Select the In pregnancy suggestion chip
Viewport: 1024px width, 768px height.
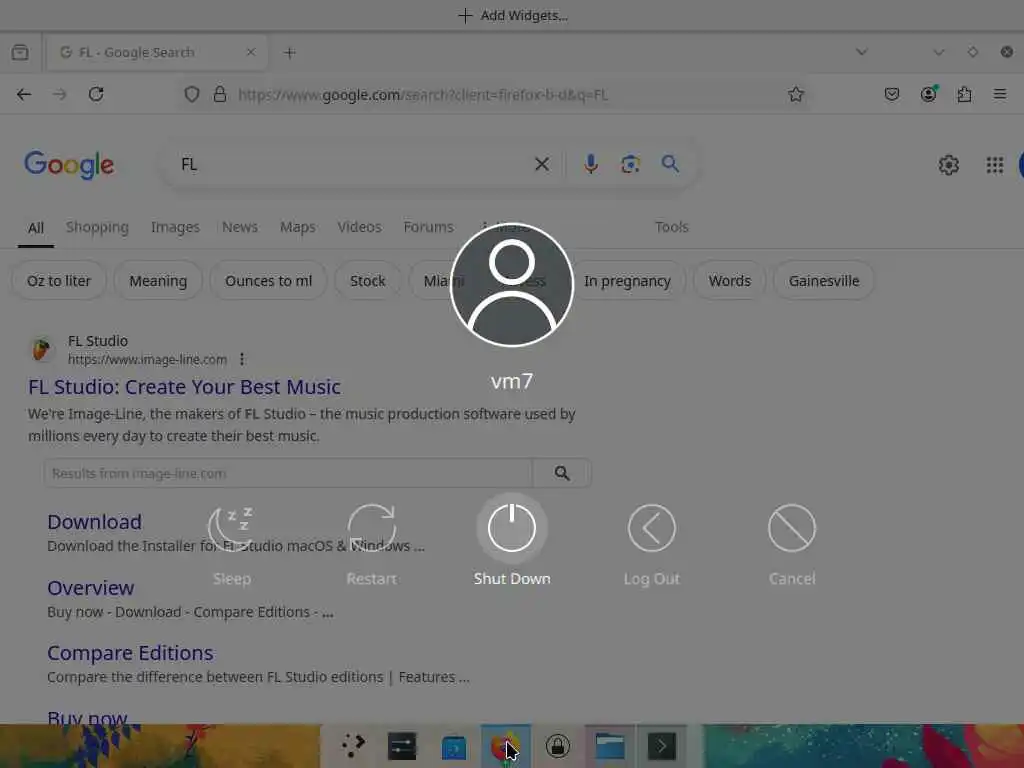tap(627, 281)
